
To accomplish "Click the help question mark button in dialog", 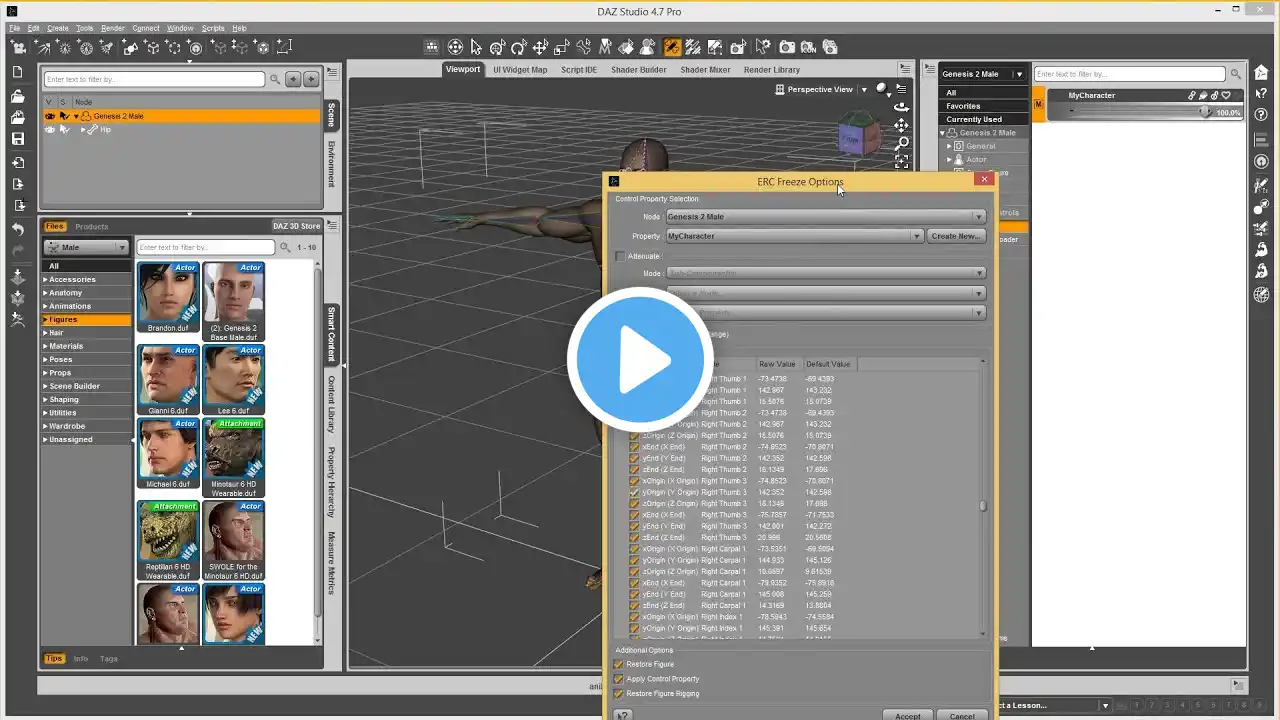I will (622, 714).
